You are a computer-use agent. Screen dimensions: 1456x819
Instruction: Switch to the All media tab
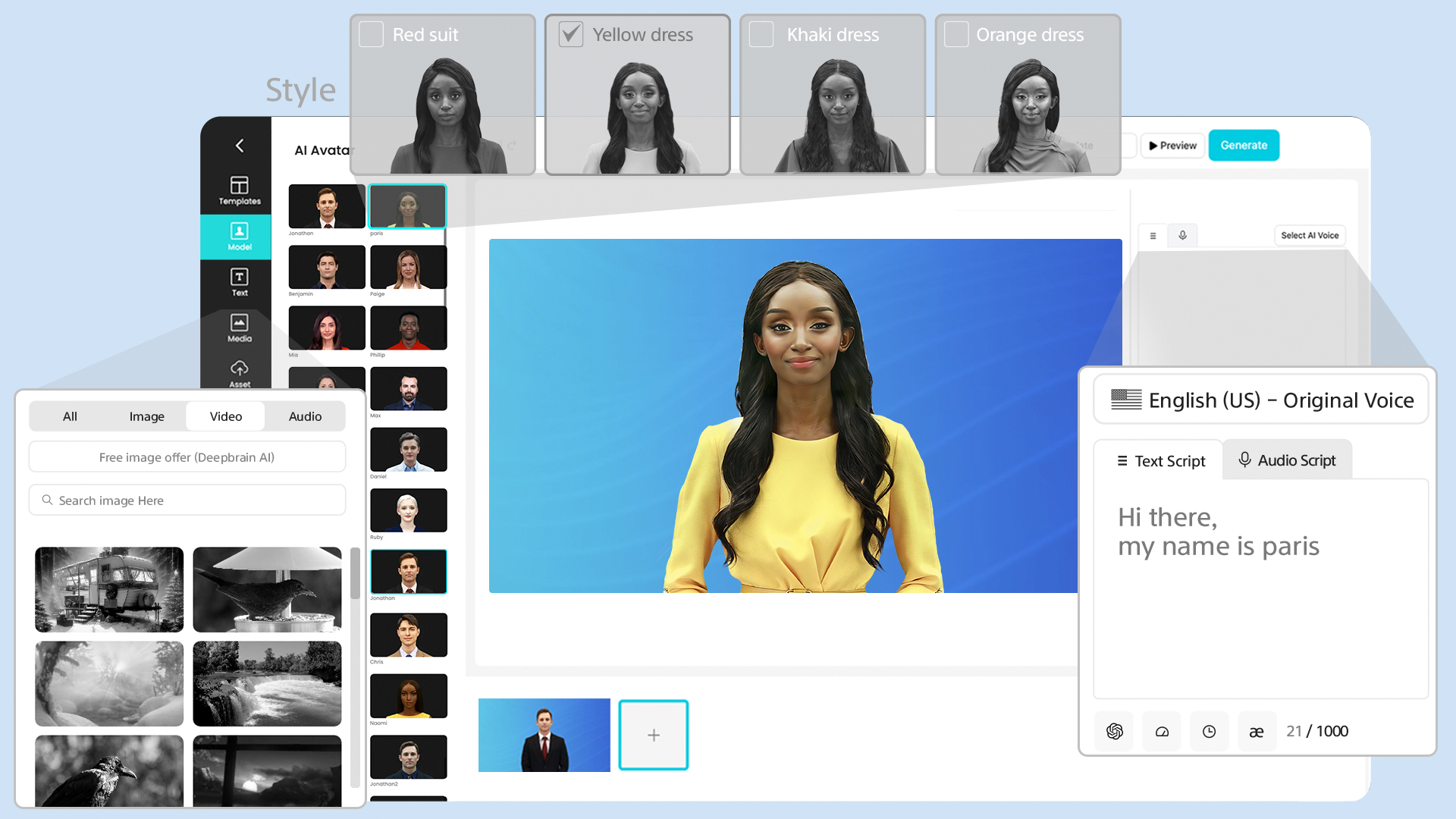coord(70,416)
